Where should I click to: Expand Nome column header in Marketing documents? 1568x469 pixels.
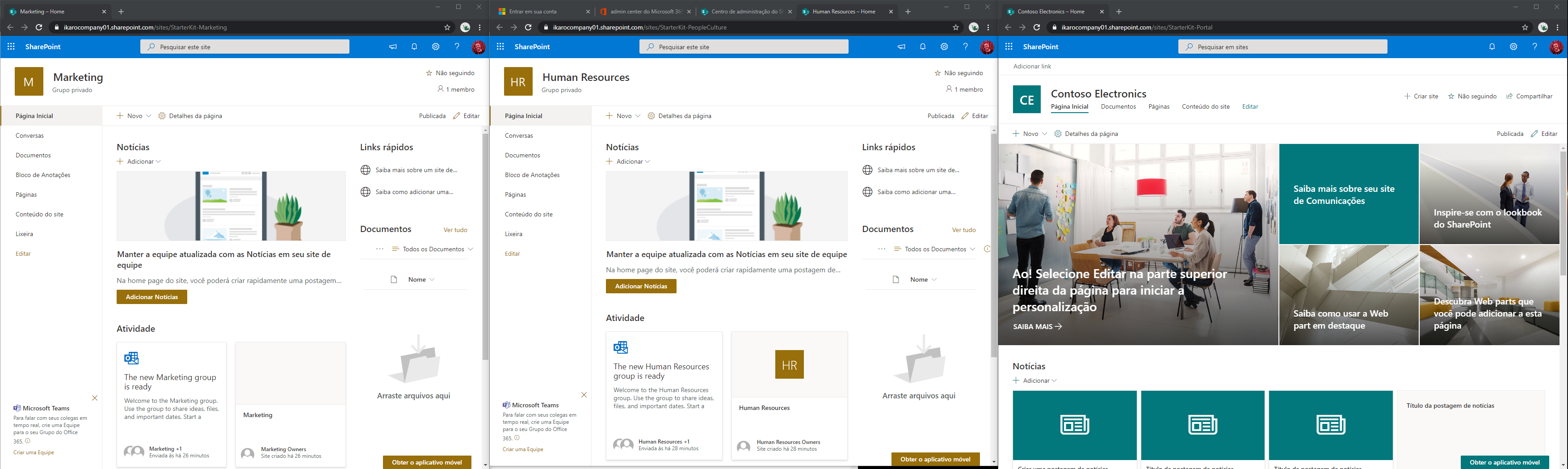[x=421, y=279]
